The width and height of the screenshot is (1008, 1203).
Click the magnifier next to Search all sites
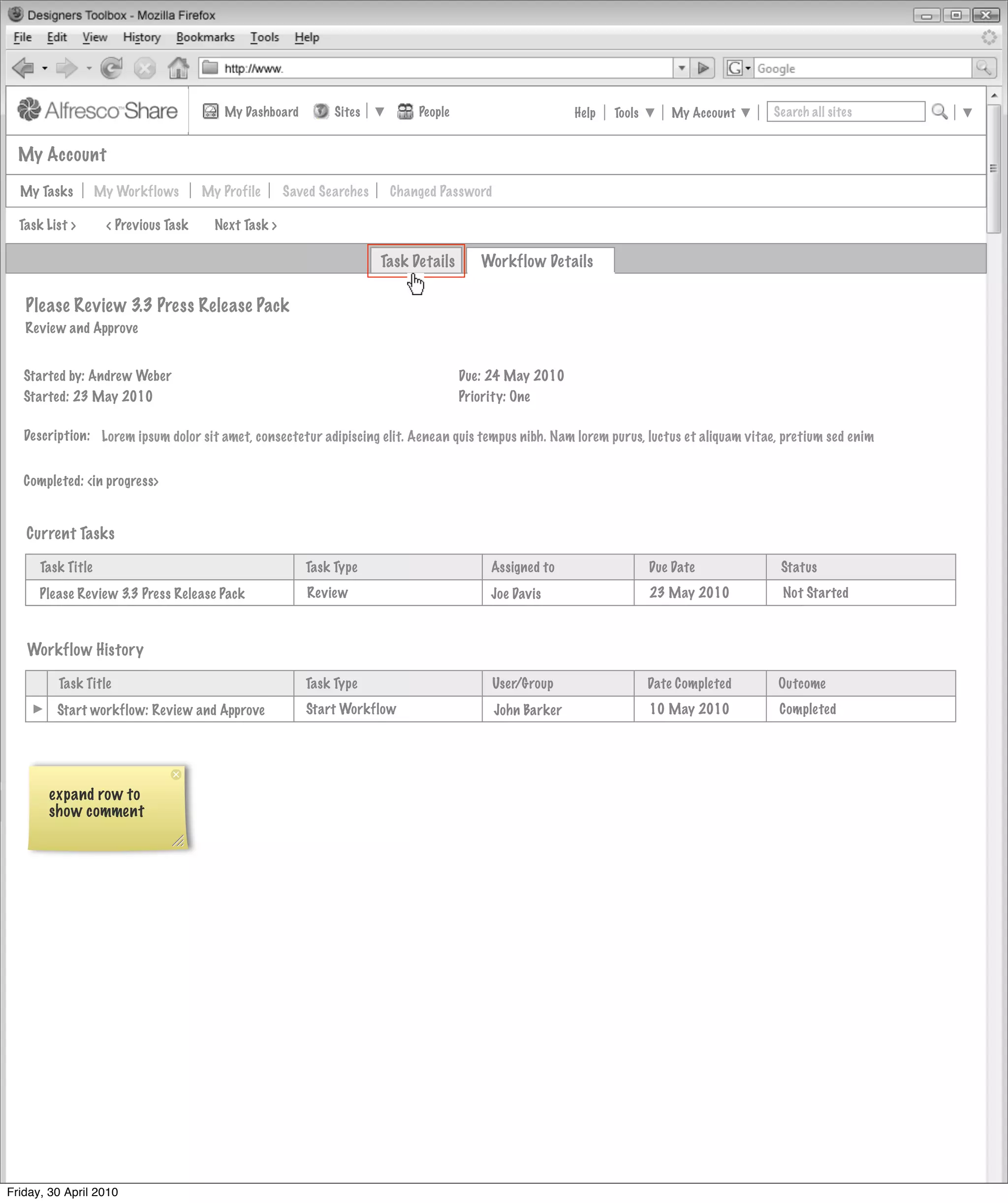(x=939, y=111)
